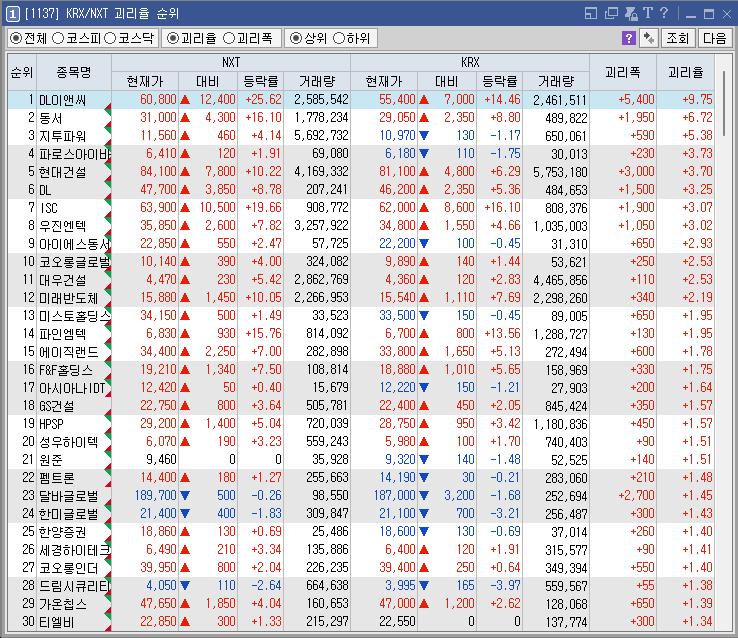Click NXT price 60,800 for DL이앤씨

pyautogui.click(x=158, y=100)
